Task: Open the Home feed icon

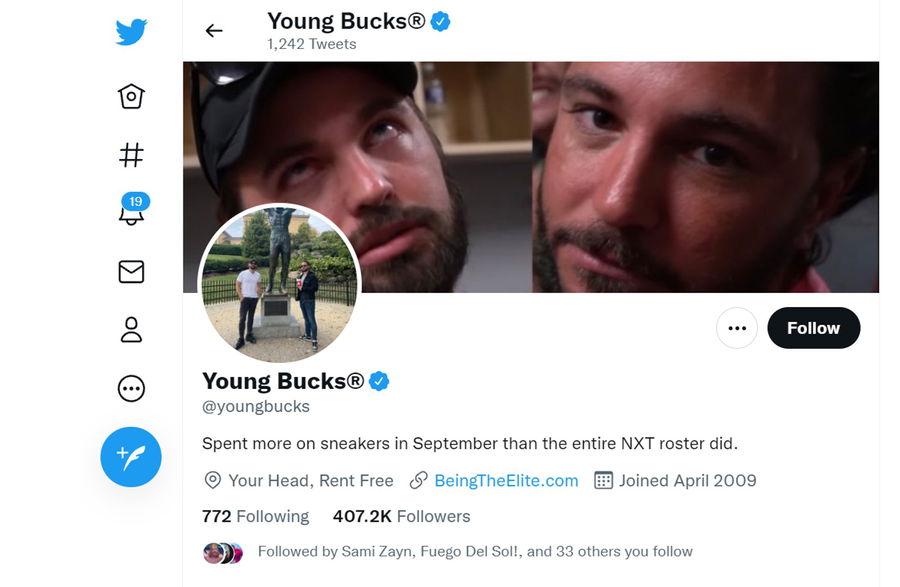Action: click(x=131, y=96)
